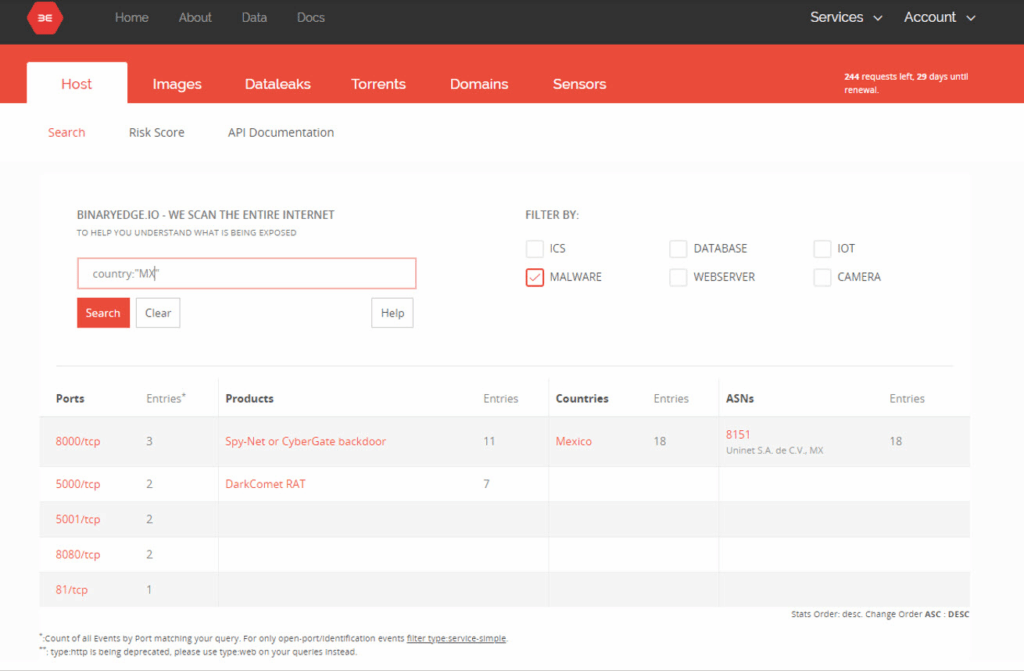This screenshot has height=671, width=1024.
Task: Click the ASNs column header
Action: [740, 399]
